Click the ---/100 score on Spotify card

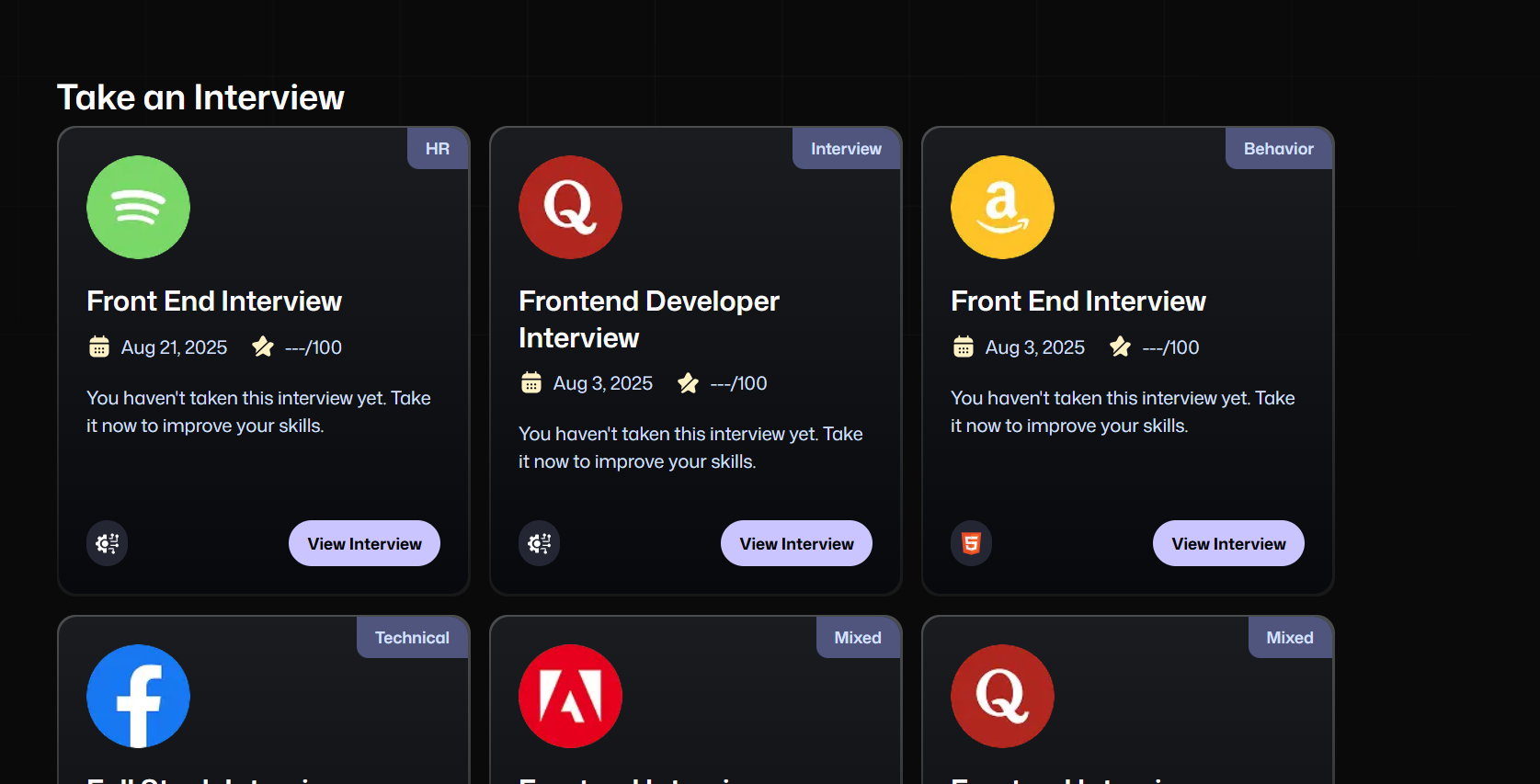[314, 347]
